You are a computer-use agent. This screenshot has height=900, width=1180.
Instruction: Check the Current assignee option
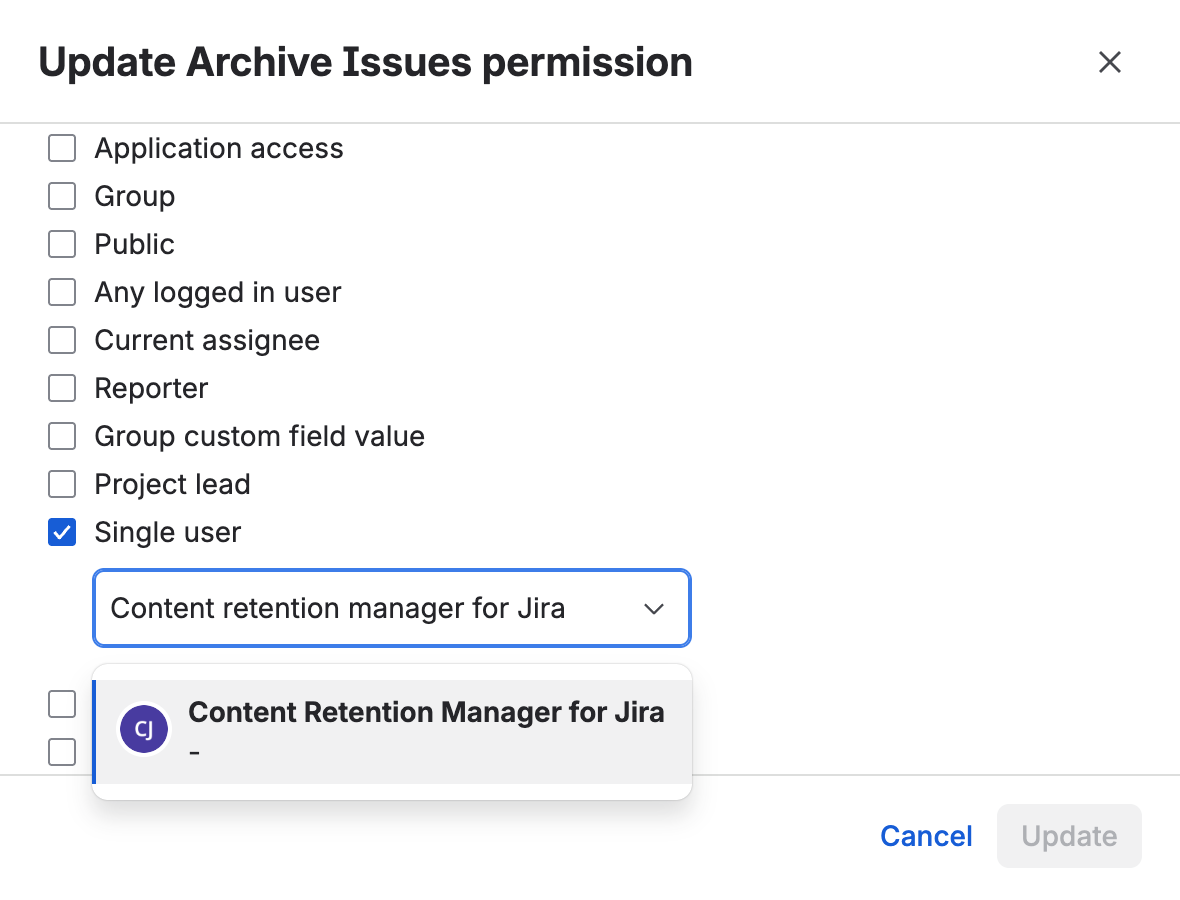(62, 340)
